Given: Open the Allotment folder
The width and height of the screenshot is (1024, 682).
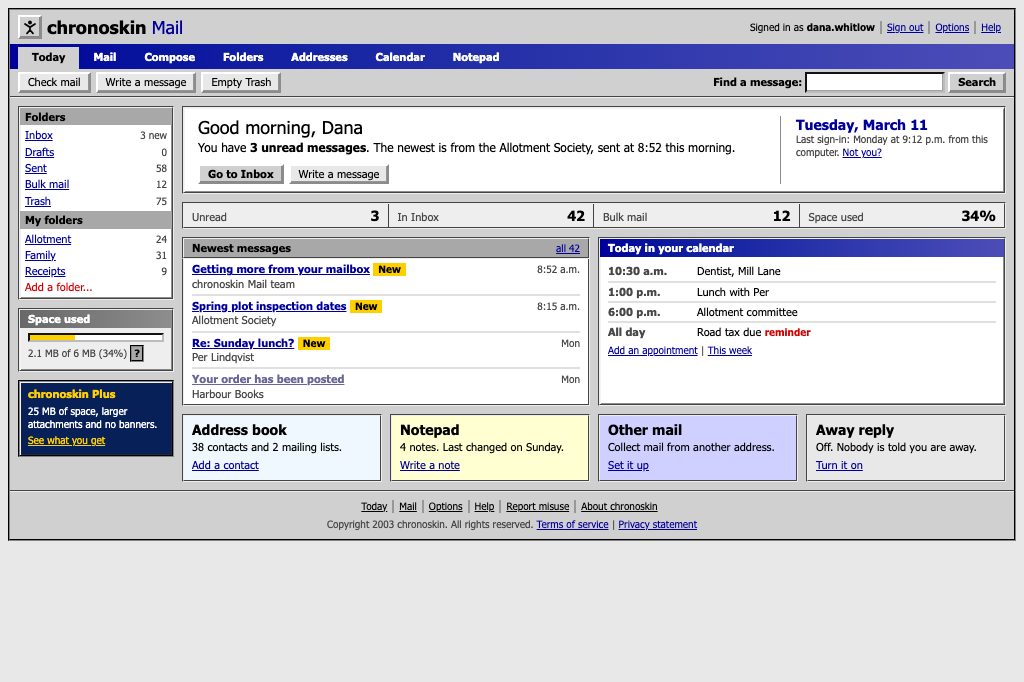Looking at the screenshot, I should 48,240.
